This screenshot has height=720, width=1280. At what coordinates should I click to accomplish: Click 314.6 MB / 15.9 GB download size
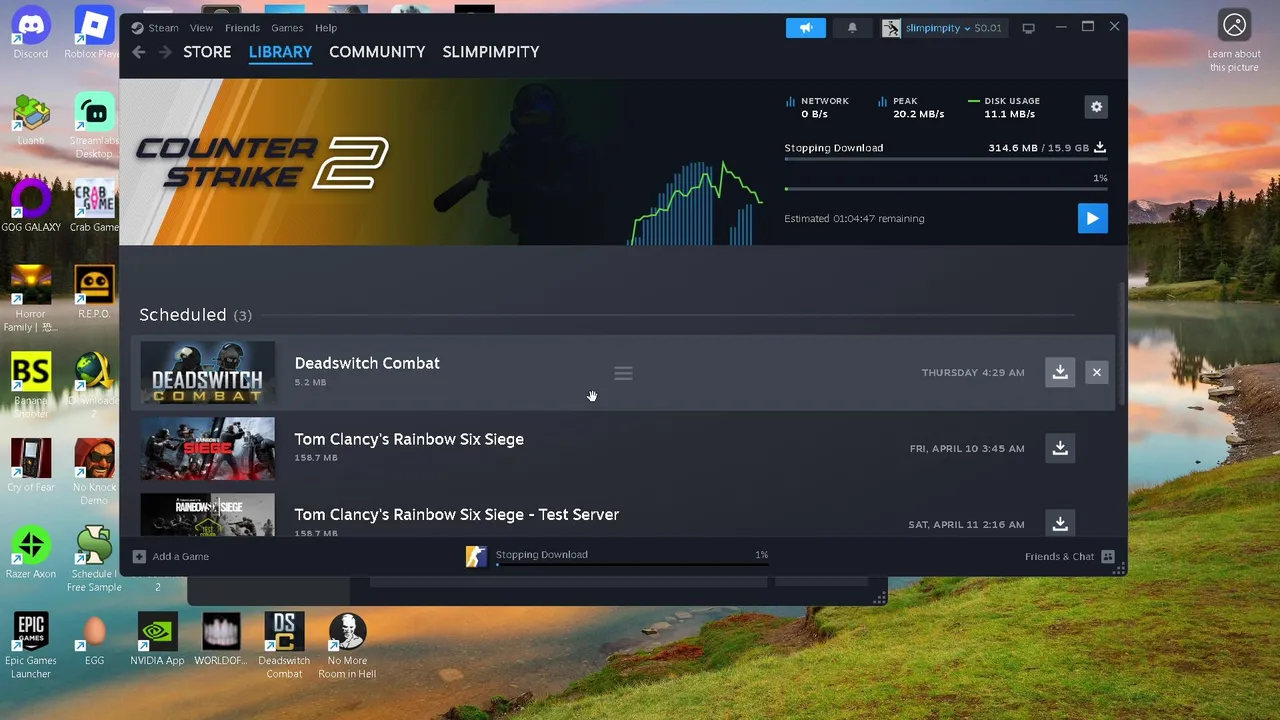tap(1038, 148)
